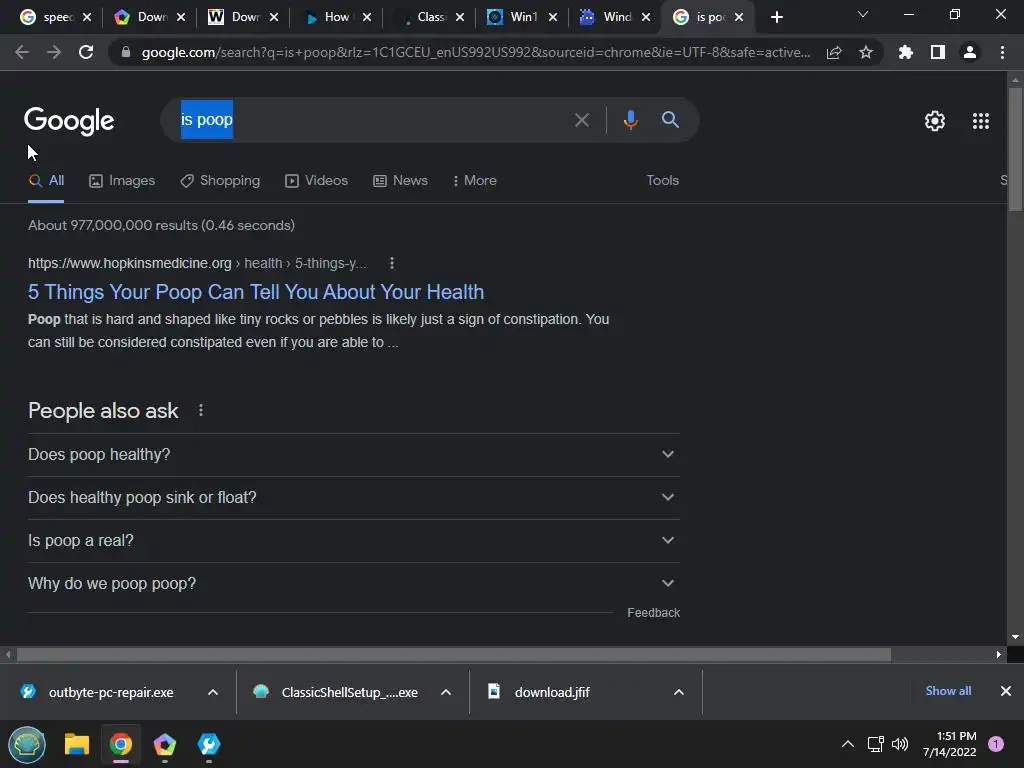This screenshot has height=768, width=1024.
Task: Open the Extensions puzzle icon
Action: (x=906, y=52)
